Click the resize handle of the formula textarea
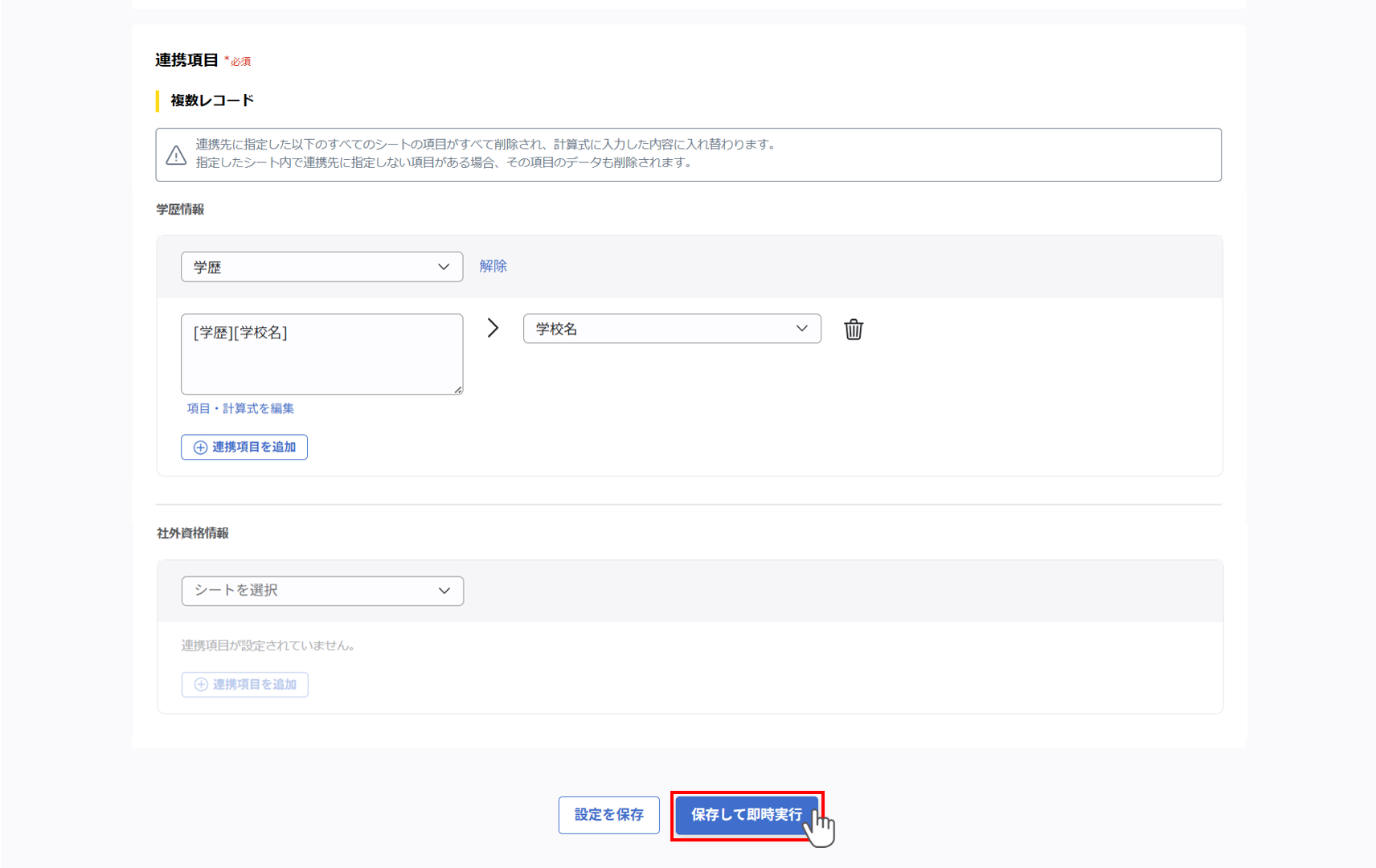This screenshot has width=1376, height=868. 459,391
